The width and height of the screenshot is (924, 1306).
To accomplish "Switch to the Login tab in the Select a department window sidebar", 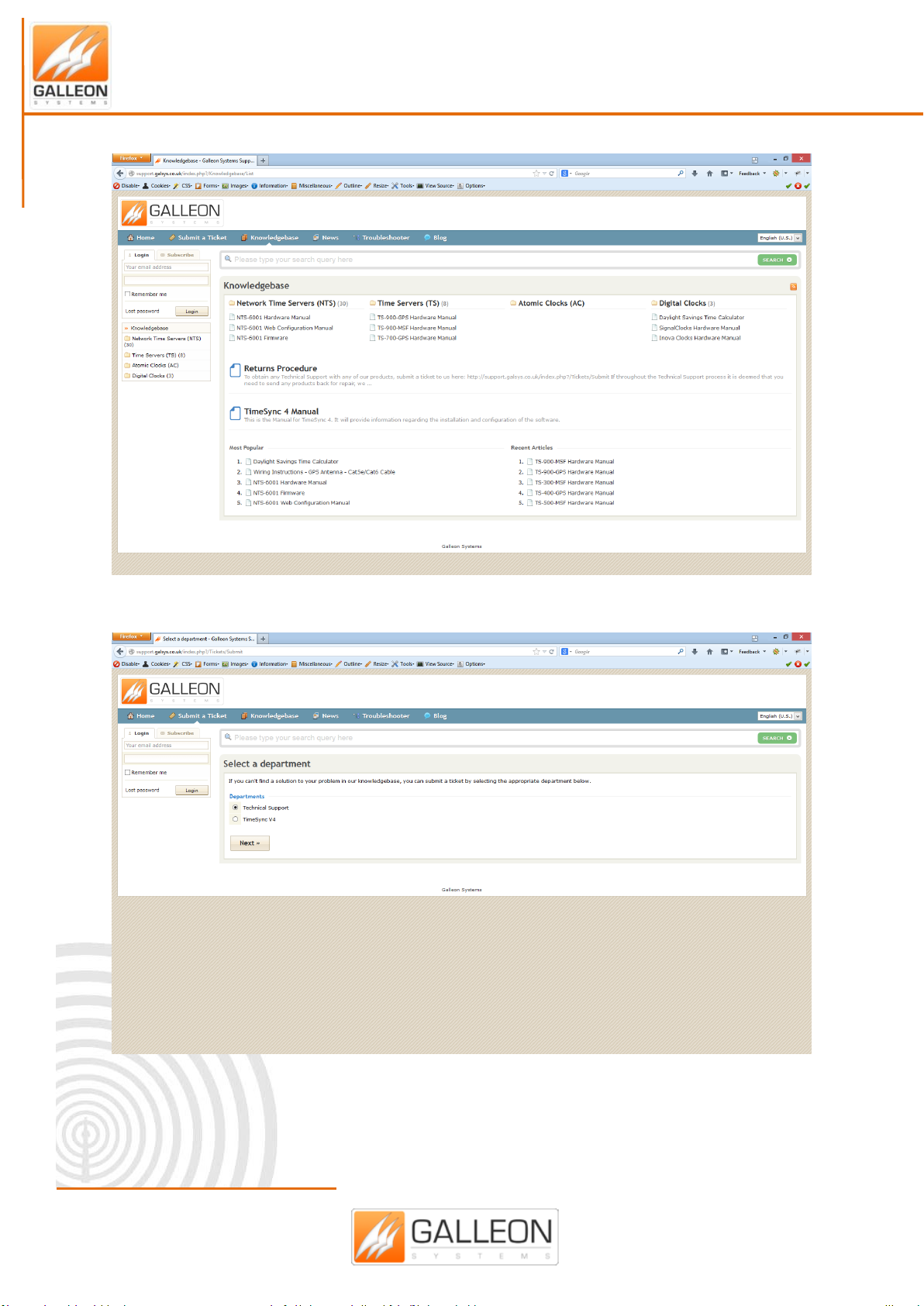I will point(138,733).
